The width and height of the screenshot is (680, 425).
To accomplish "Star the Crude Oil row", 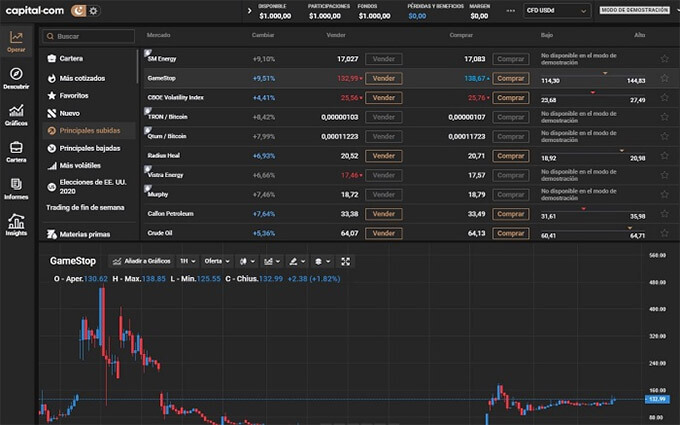I will (x=664, y=233).
